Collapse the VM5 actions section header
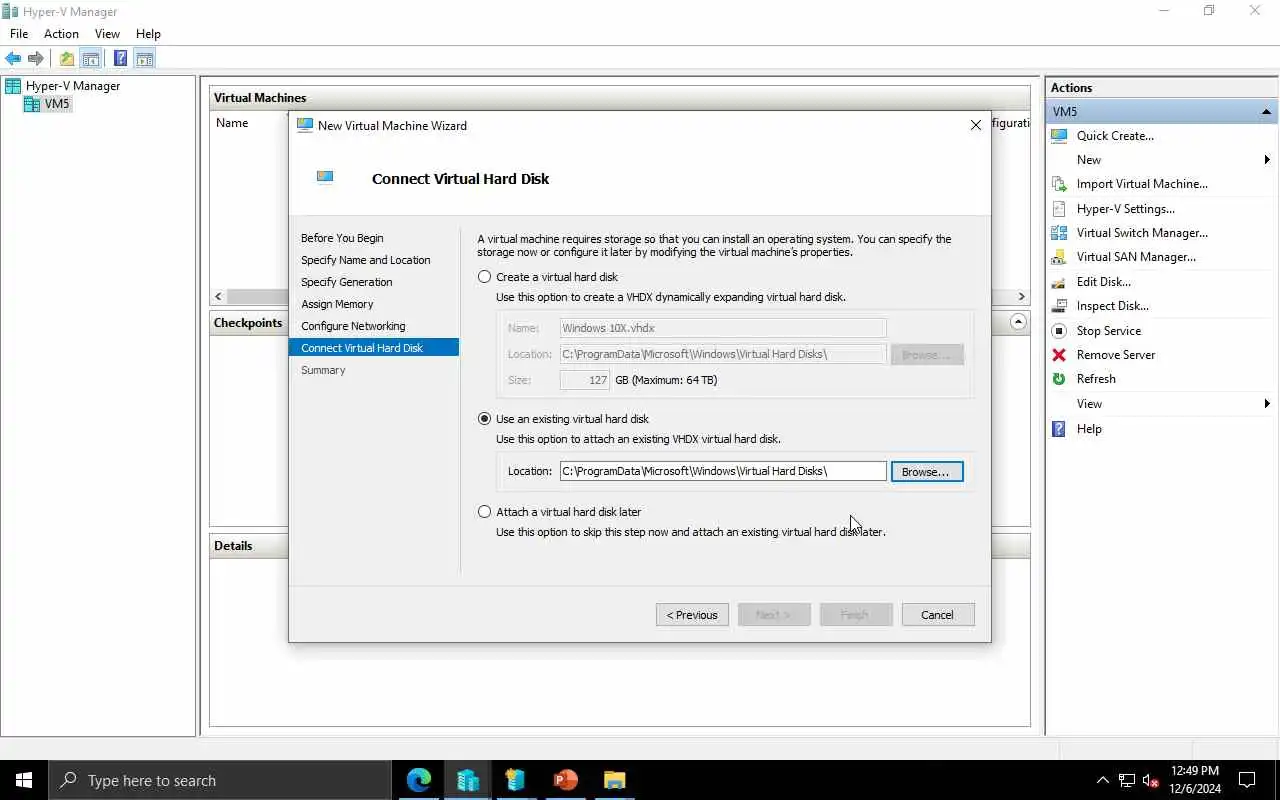This screenshot has width=1280, height=800. pos(1266,112)
